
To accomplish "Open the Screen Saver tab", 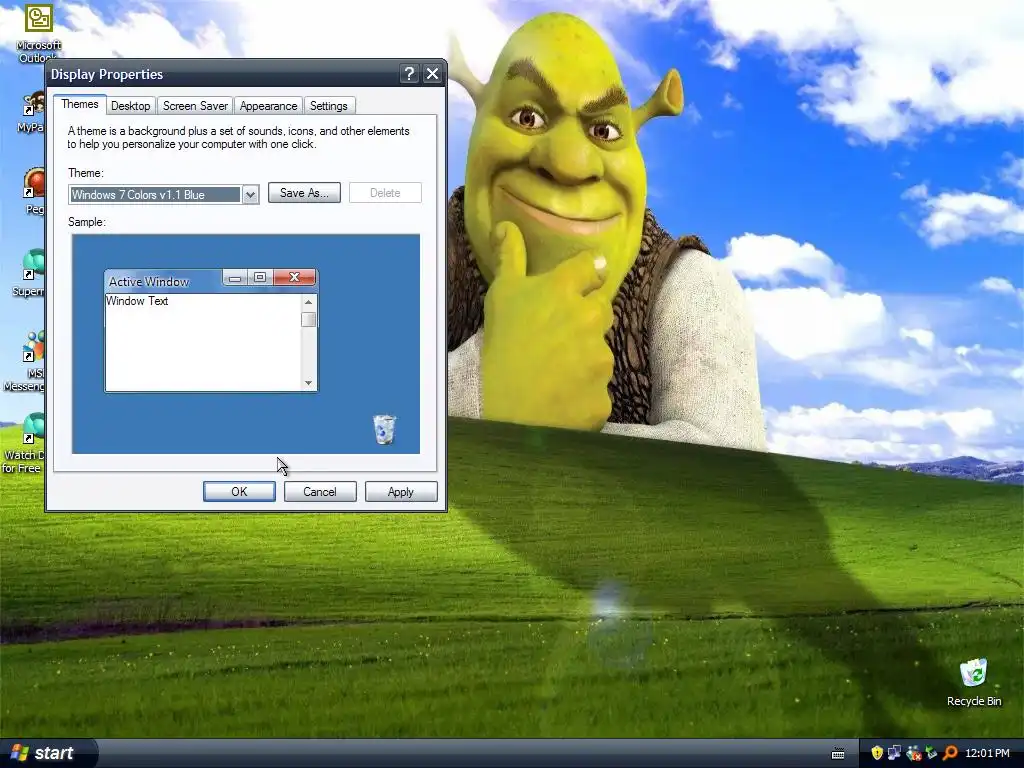I will click(195, 106).
